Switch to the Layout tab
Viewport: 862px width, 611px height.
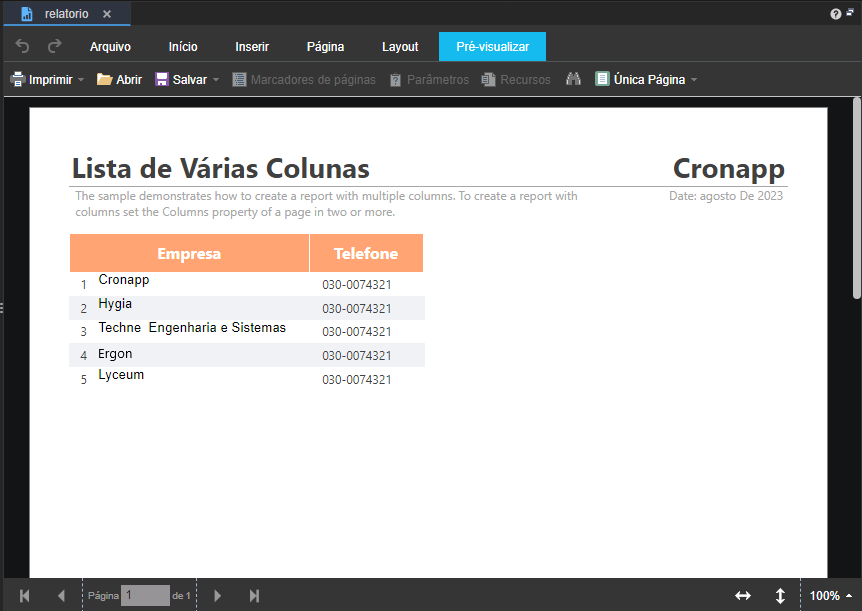400,47
